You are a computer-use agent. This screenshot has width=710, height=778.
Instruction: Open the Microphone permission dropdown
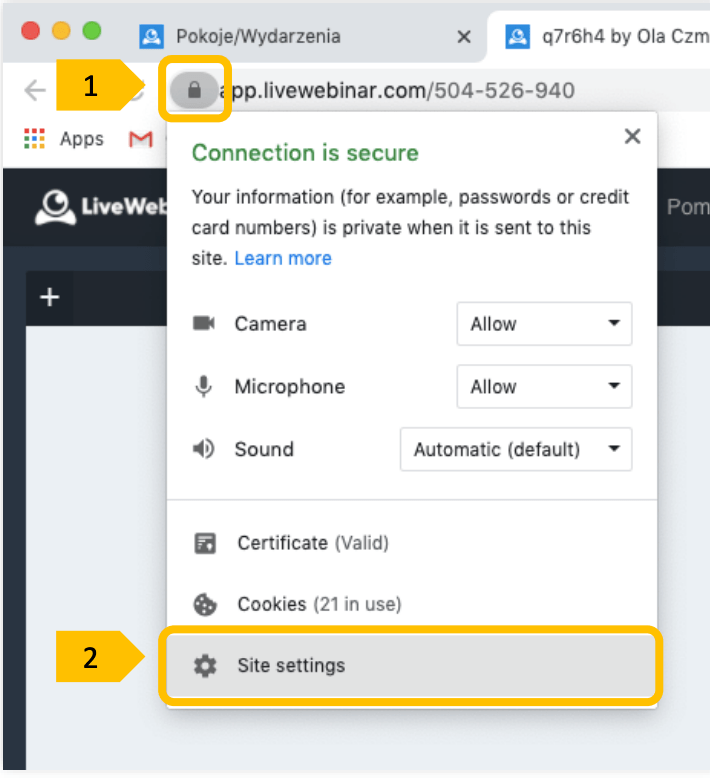coord(544,387)
